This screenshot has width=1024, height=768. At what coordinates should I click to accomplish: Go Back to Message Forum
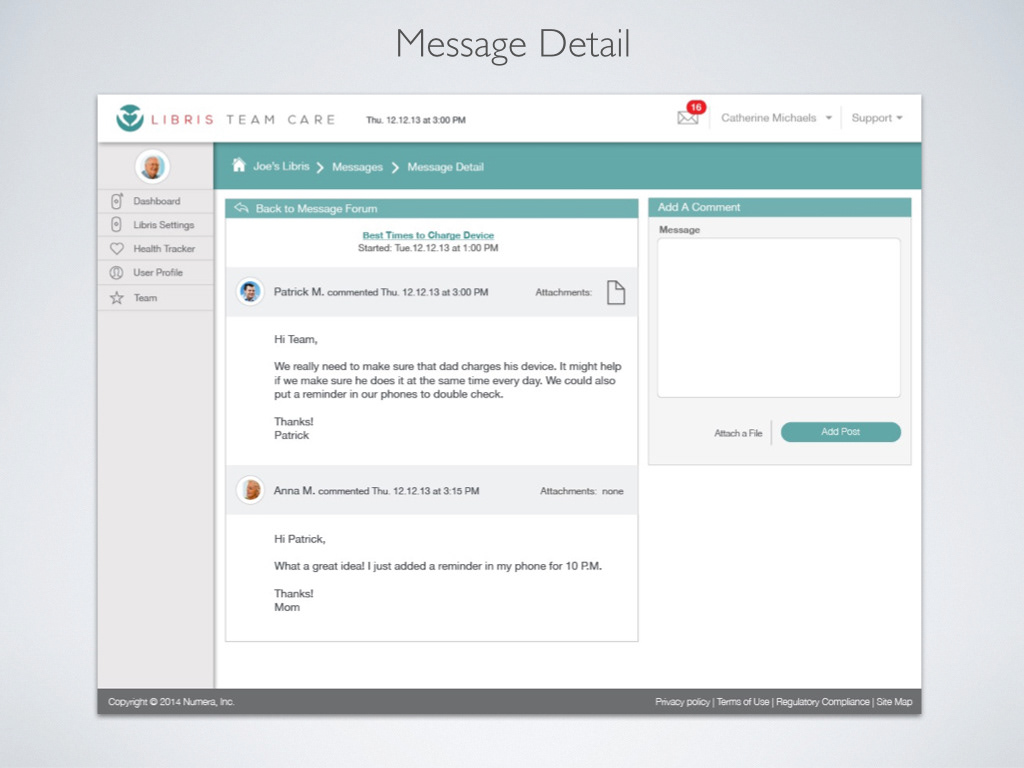[x=316, y=208]
